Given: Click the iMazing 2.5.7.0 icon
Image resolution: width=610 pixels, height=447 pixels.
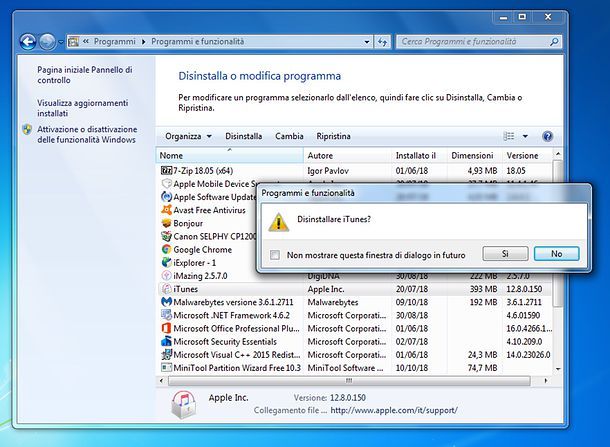Looking at the screenshot, I should coord(166,276).
